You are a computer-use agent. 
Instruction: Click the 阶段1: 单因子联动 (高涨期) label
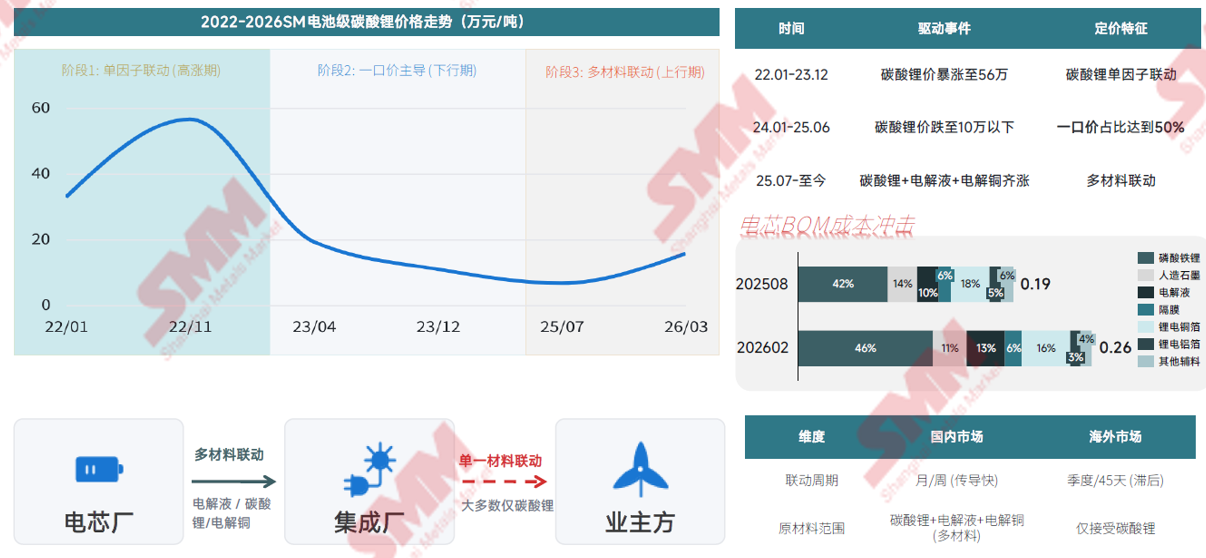tap(141, 71)
